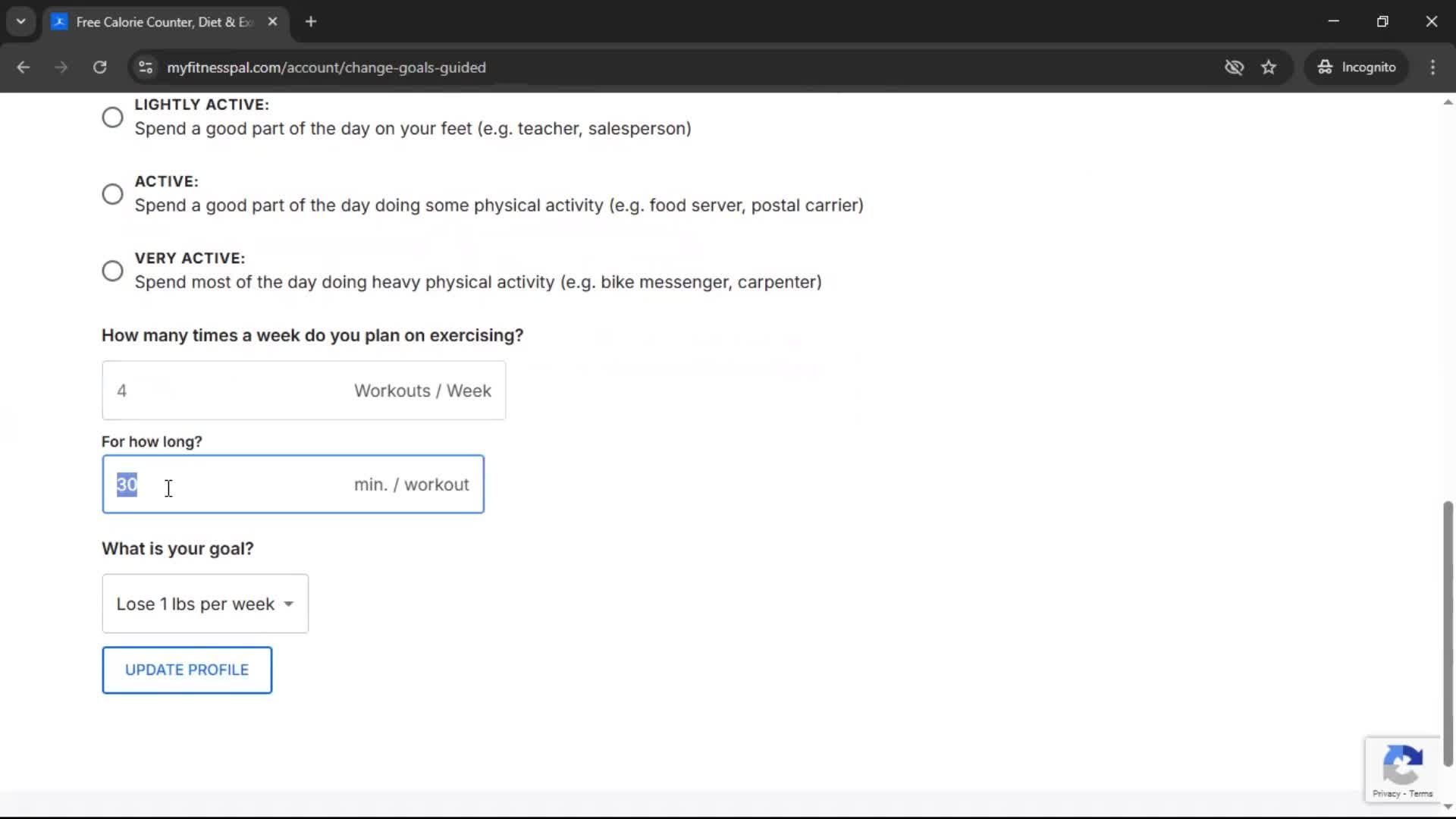Open the Chrome three-dot menu
The height and width of the screenshot is (819, 1456).
1432,67
